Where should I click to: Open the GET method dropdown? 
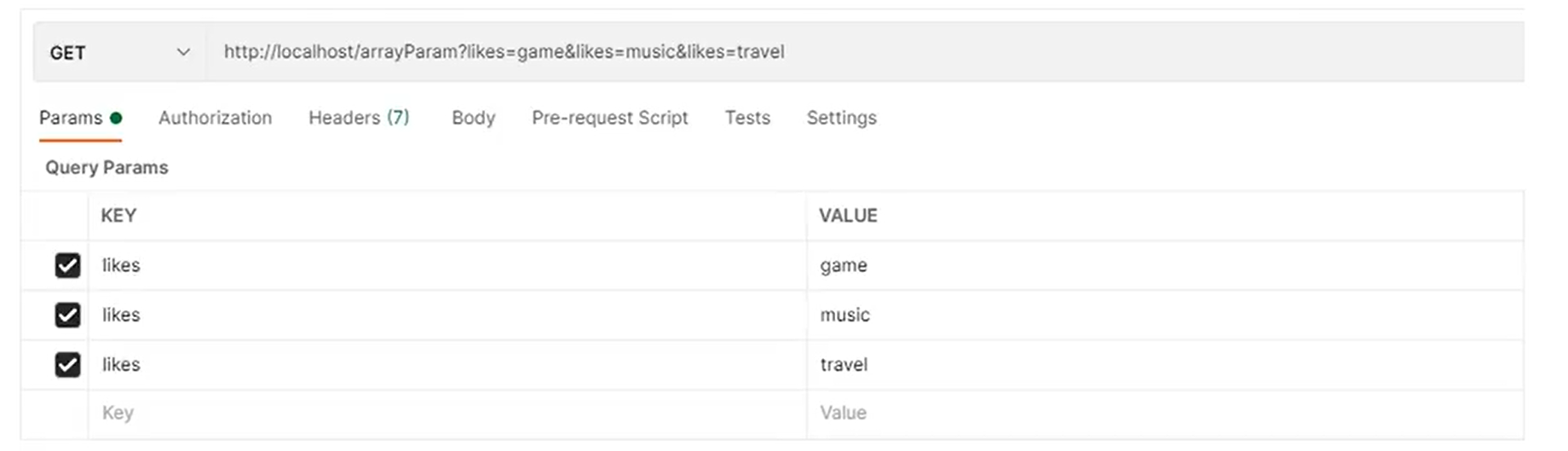pos(119,53)
